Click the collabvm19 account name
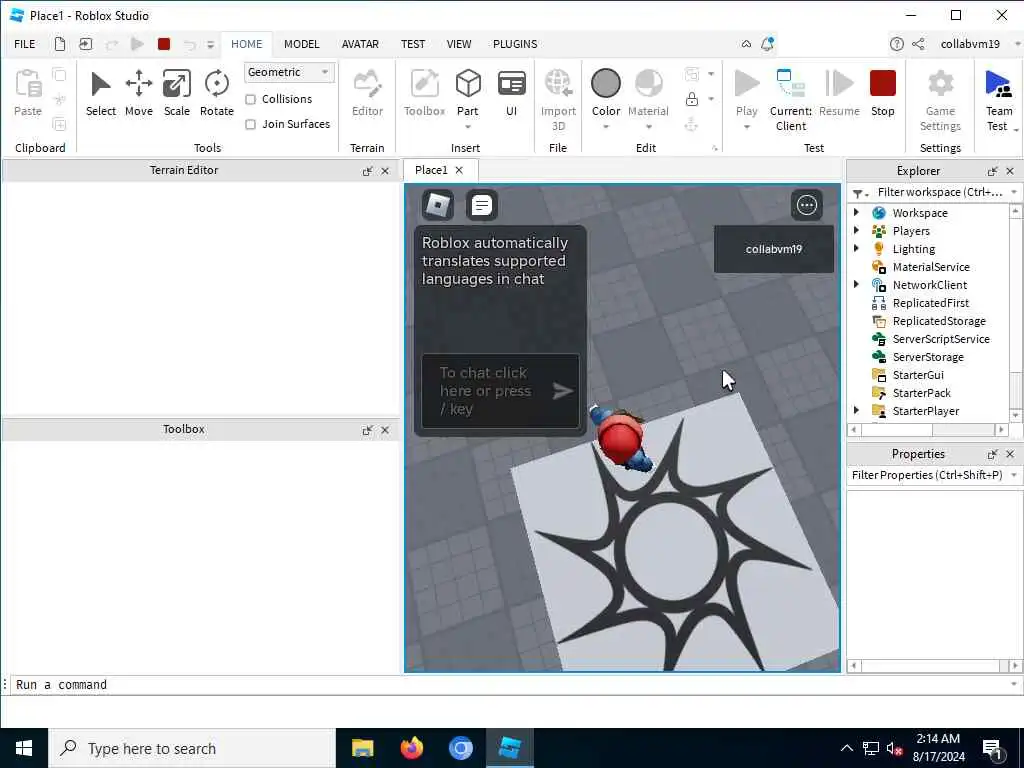This screenshot has height=768, width=1024. point(970,44)
